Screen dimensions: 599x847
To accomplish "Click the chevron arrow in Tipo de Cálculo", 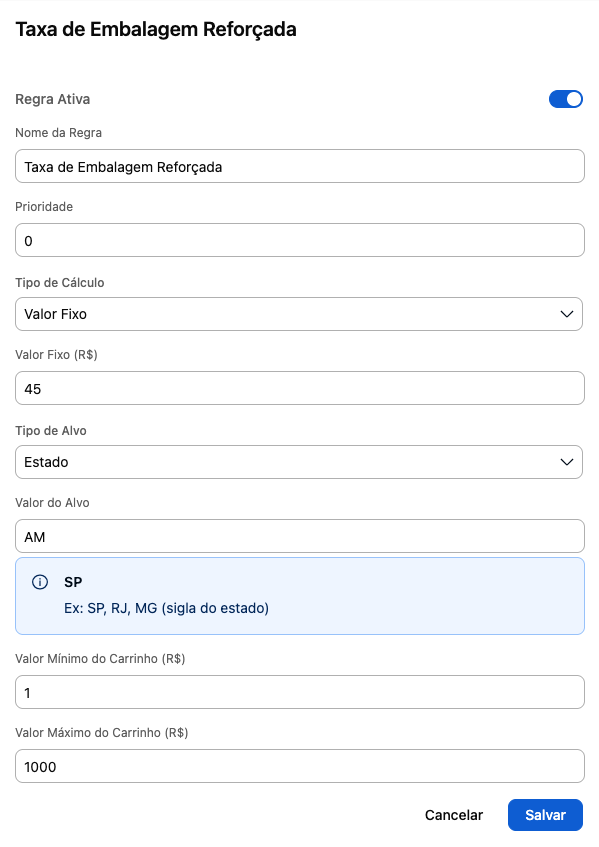I will pyautogui.click(x=567, y=314).
